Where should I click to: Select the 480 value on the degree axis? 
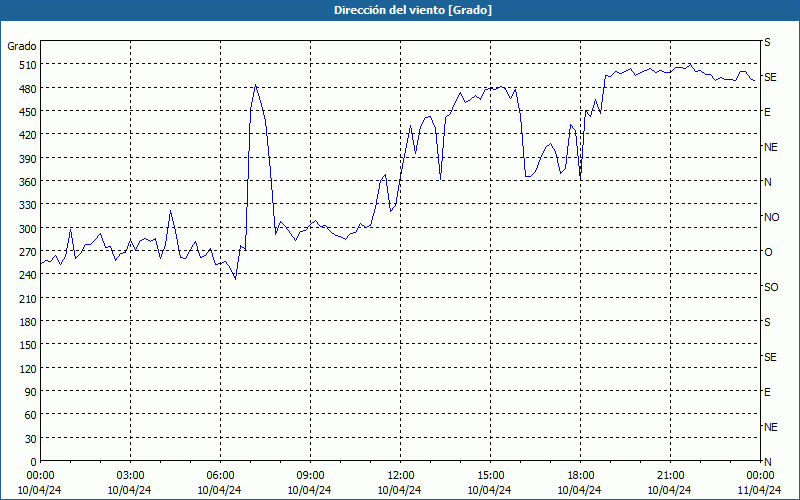pyautogui.click(x=29, y=89)
